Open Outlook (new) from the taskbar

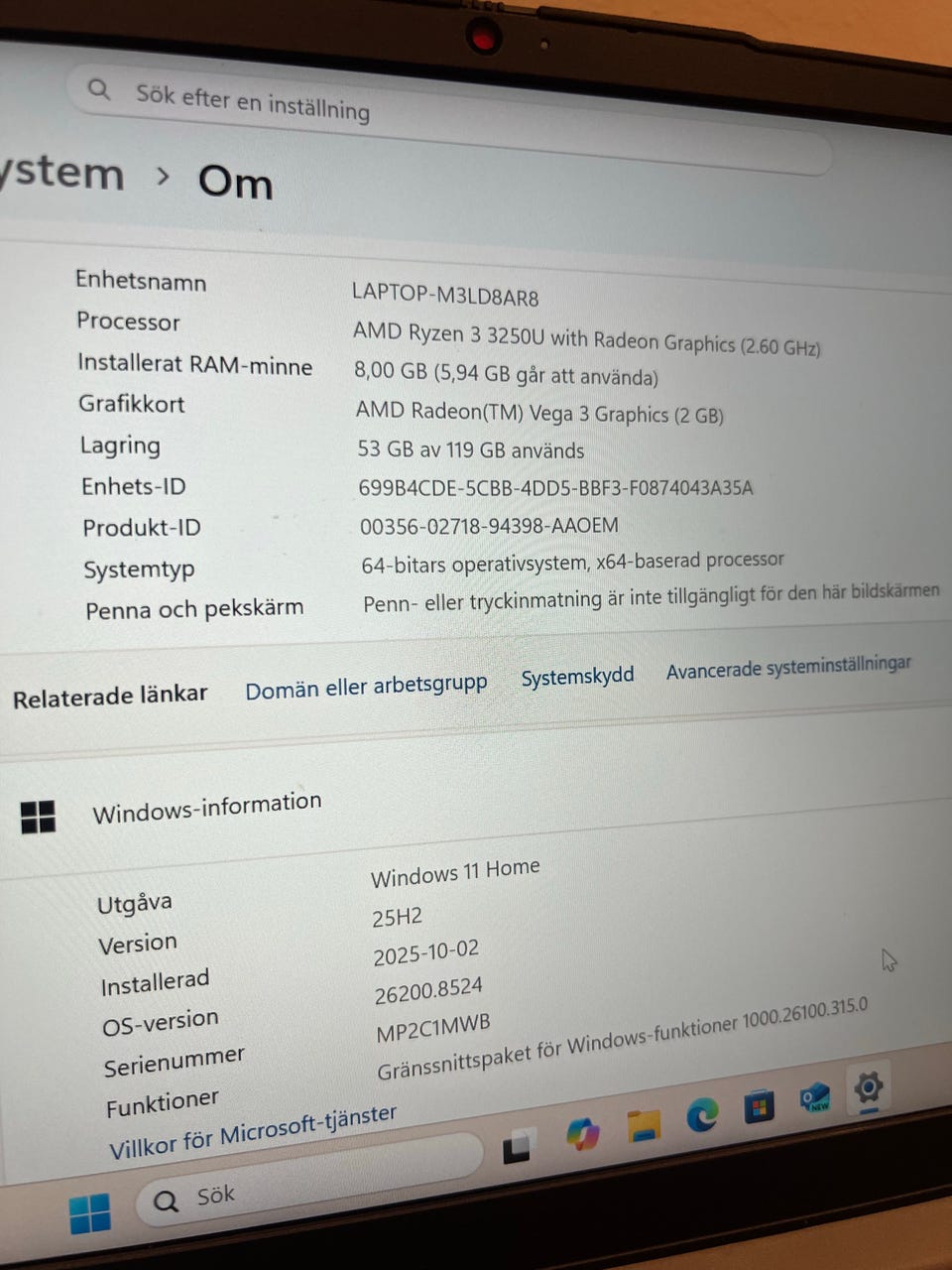(815, 1097)
